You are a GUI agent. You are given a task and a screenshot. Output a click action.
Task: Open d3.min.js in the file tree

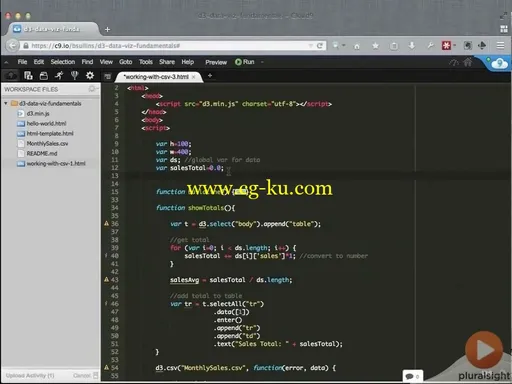(38, 114)
